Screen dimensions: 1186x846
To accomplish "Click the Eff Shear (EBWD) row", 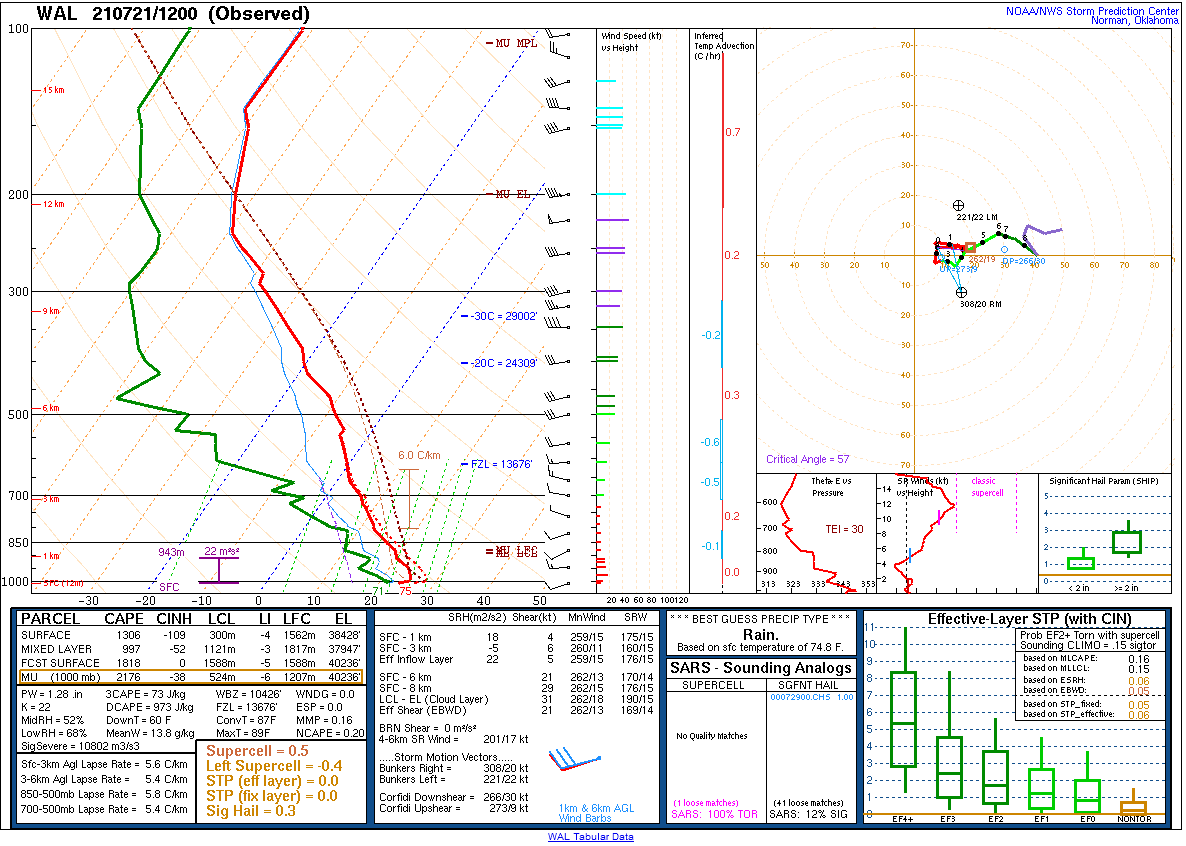I will 517,711.
